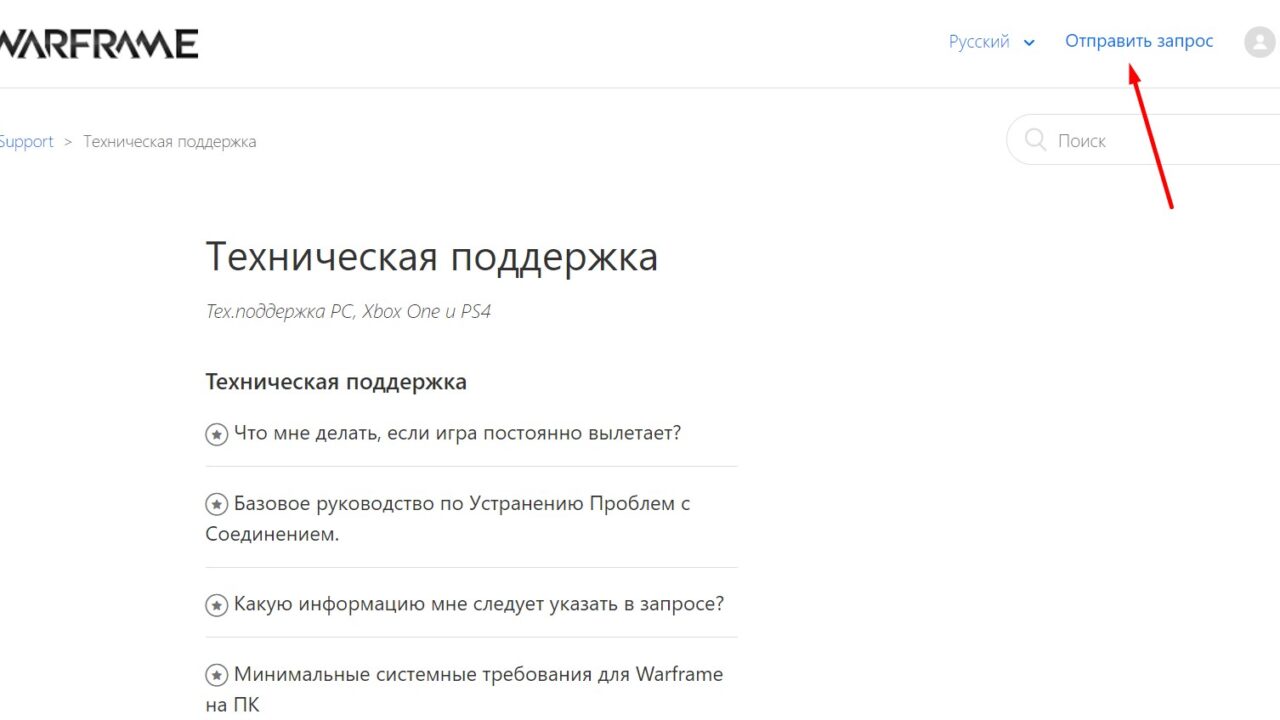Image resolution: width=1280 pixels, height=720 pixels.
Task: Go to Support in the breadcrumb
Action: (x=26, y=142)
